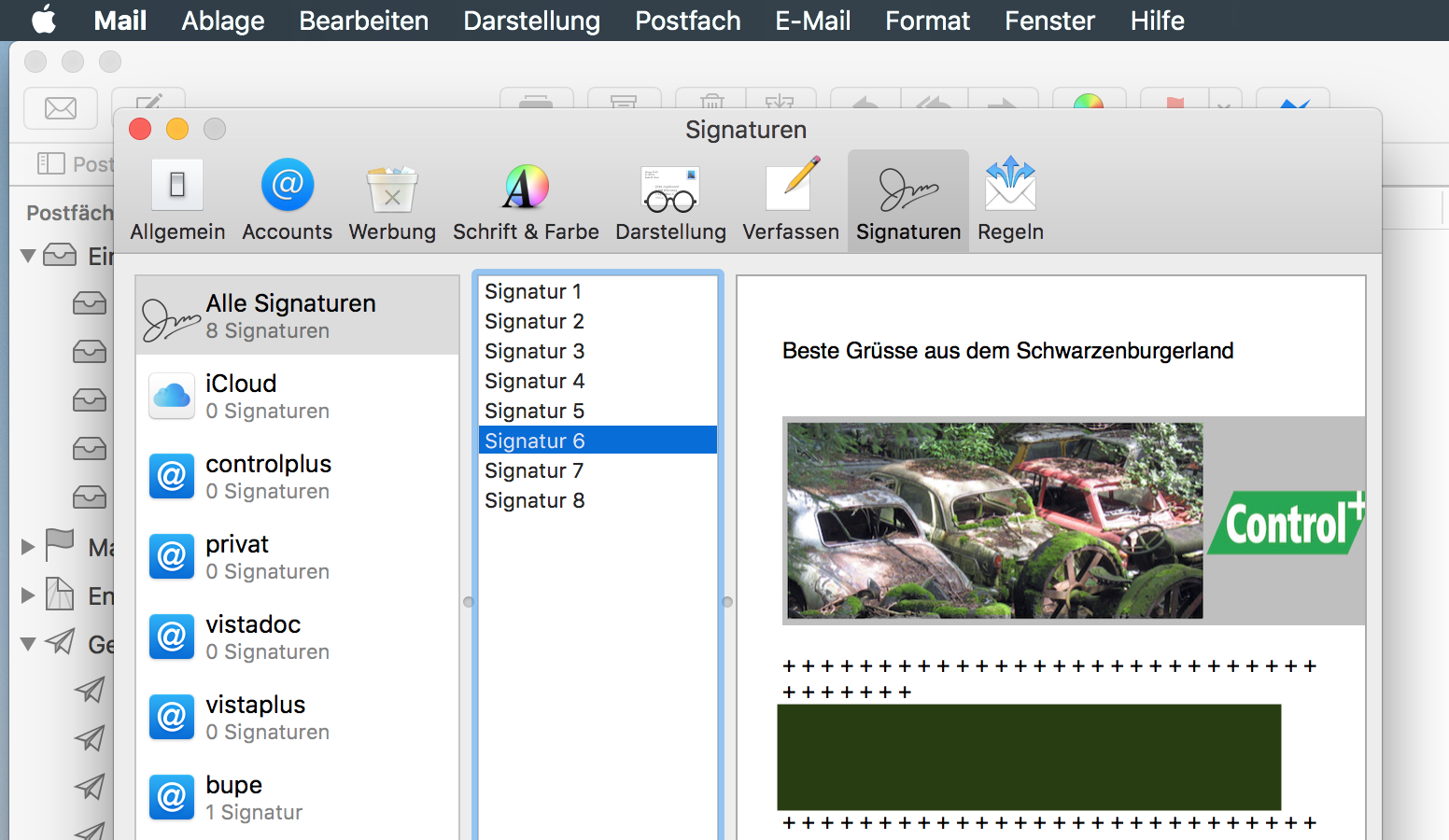Viewport: 1449px width, 840px height.
Task: Open the E-Mail menu
Action: coord(813,21)
